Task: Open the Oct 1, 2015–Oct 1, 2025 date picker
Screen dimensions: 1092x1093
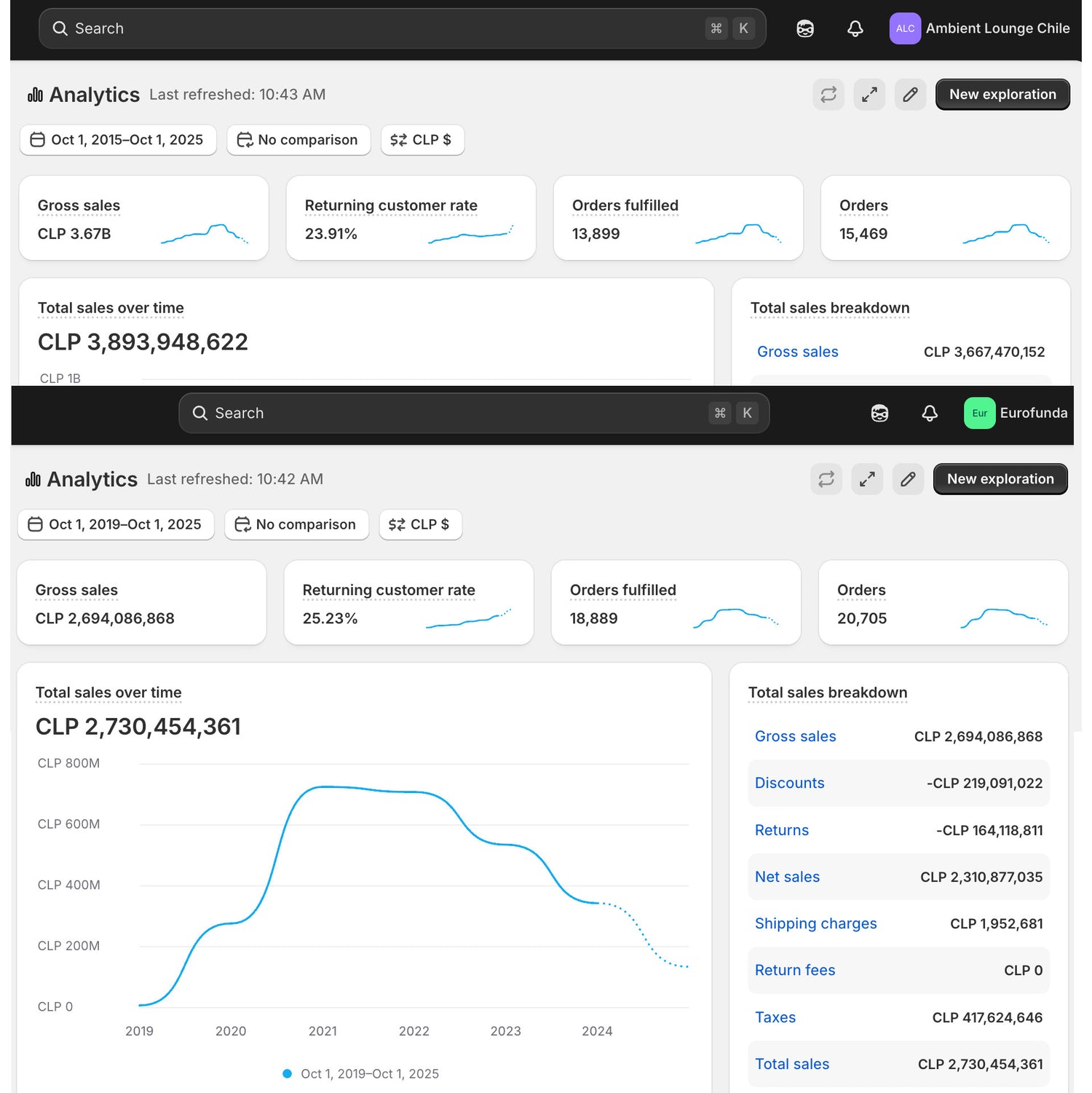Action: point(118,140)
